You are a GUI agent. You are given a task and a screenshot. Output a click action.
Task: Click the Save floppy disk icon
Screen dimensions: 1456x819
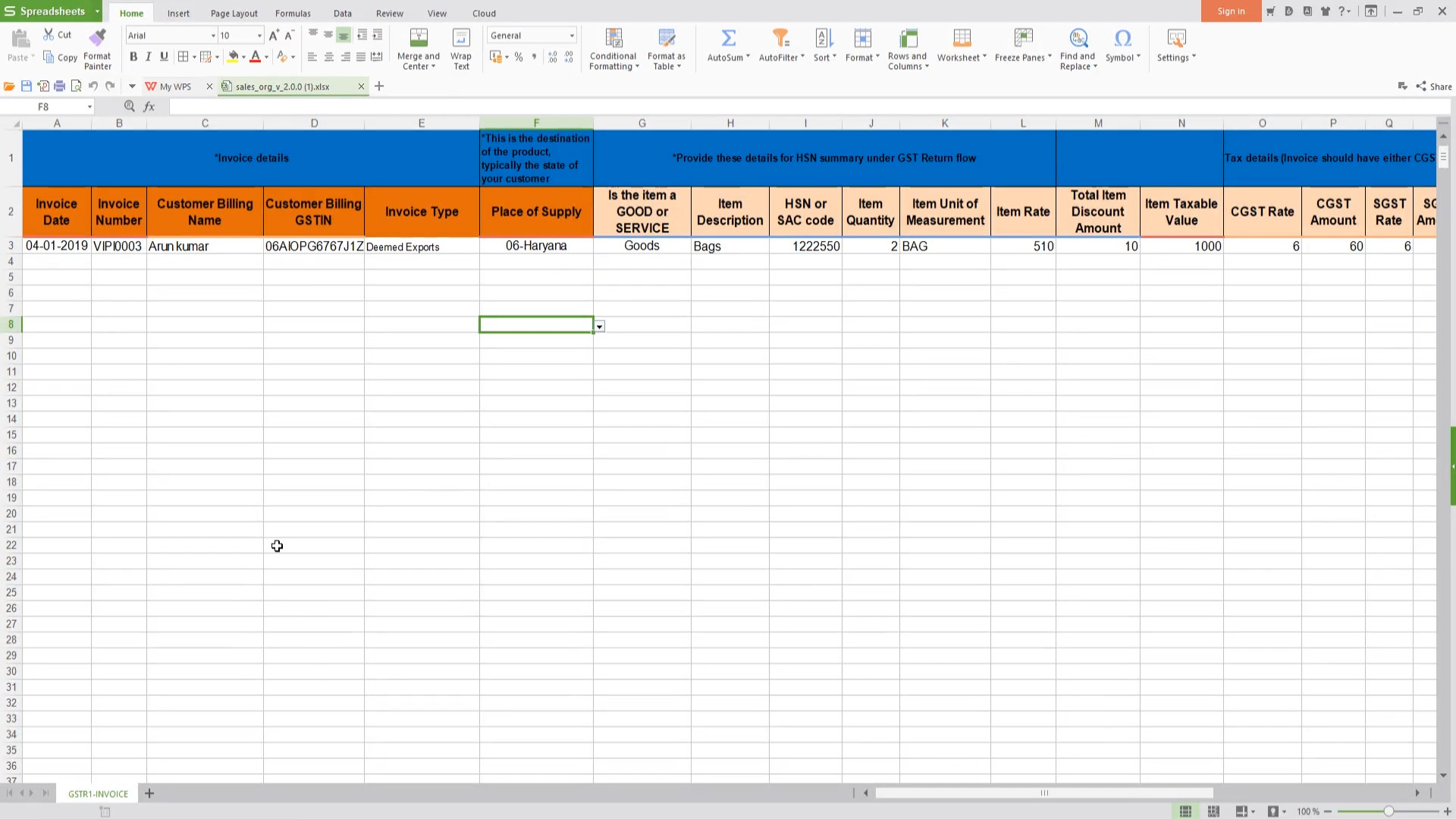click(x=26, y=86)
